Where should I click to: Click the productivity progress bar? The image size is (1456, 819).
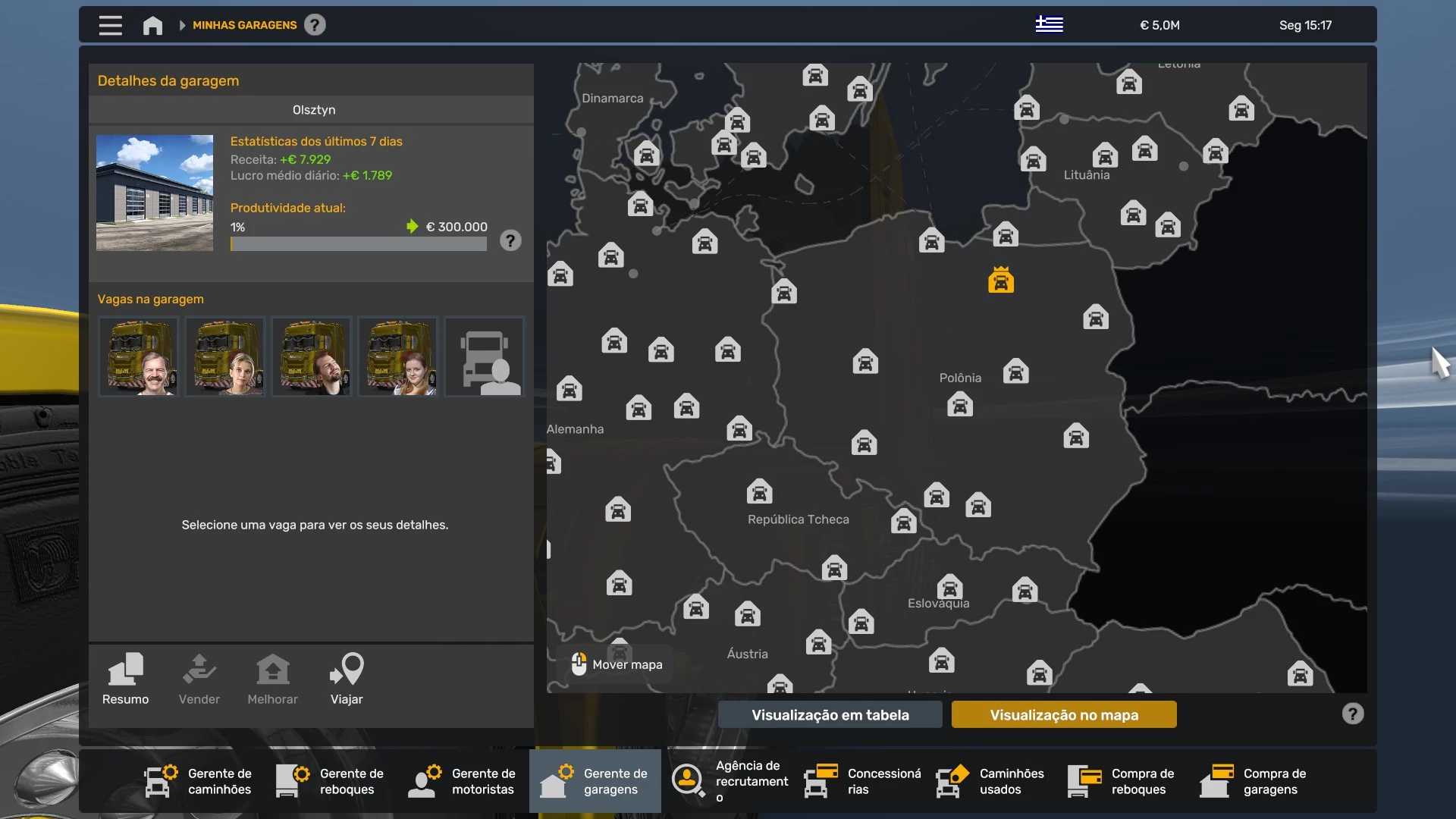point(358,244)
